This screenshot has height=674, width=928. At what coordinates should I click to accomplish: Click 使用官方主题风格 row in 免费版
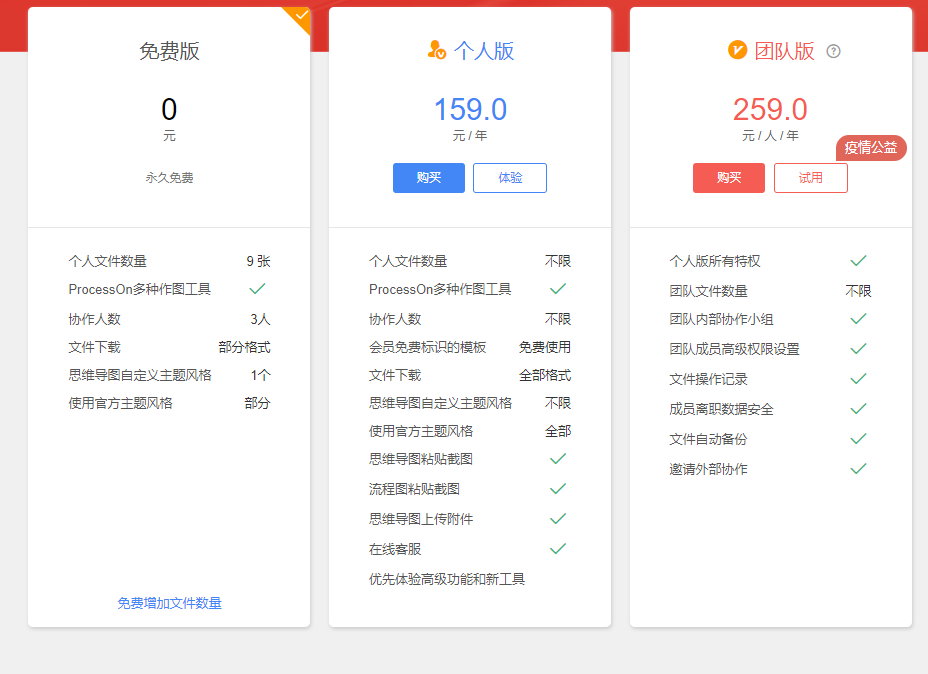click(x=169, y=404)
